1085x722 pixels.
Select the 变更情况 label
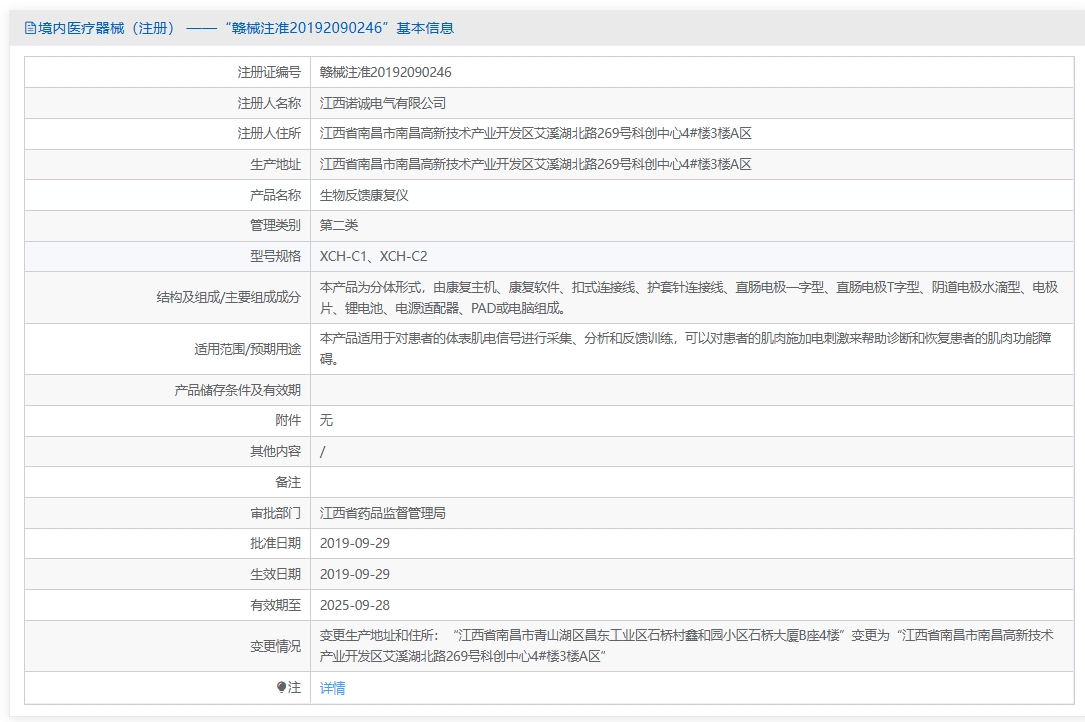(x=275, y=647)
